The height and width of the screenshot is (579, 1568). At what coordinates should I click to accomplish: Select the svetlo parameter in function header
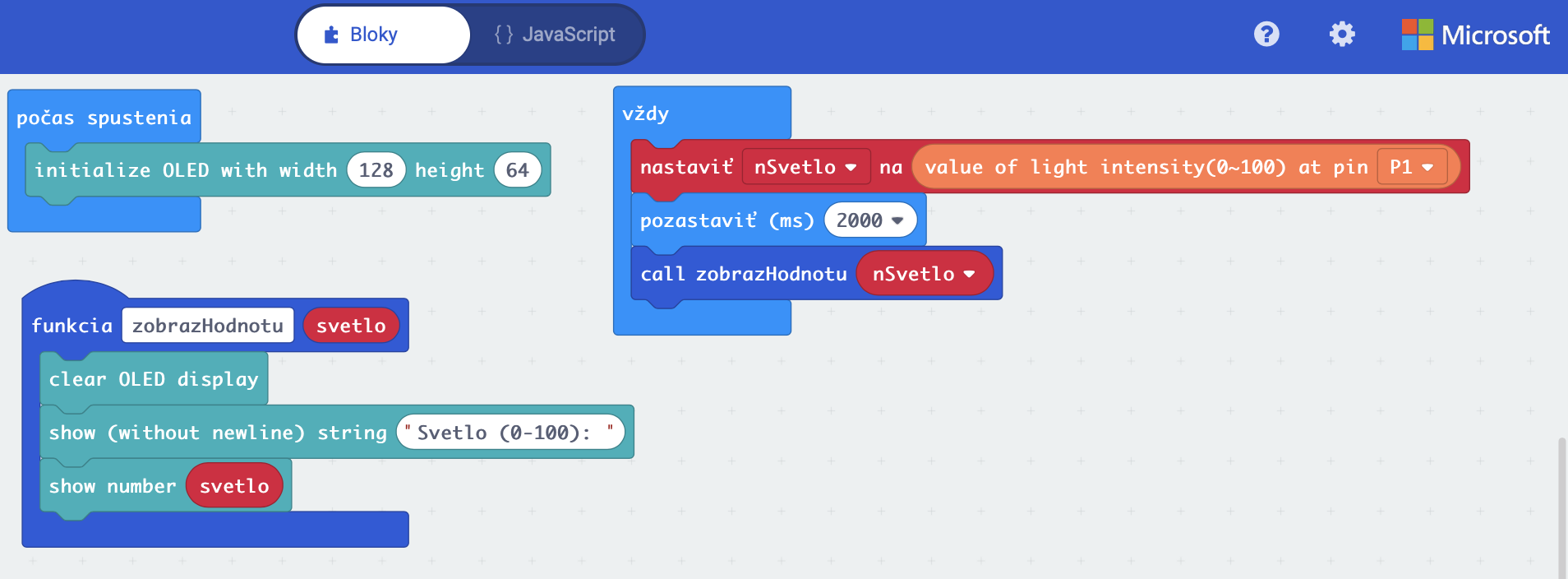coord(351,326)
